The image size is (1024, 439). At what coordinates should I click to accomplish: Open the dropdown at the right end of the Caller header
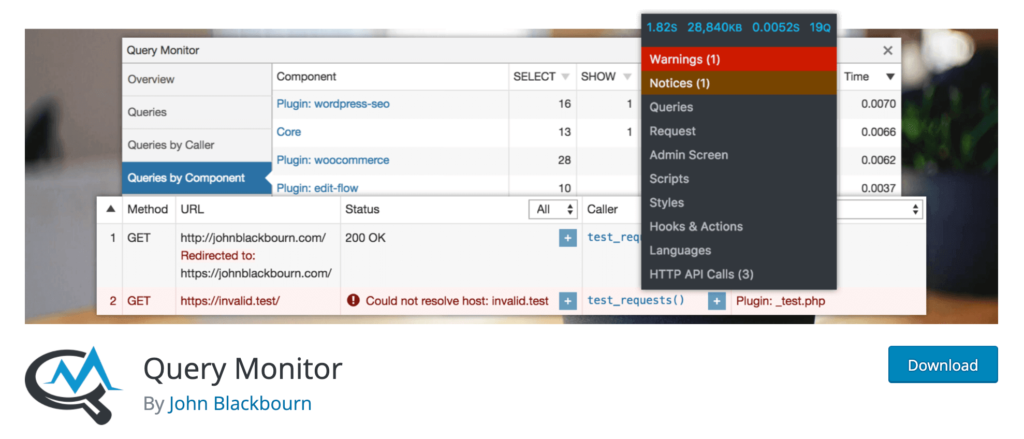coord(880,210)
